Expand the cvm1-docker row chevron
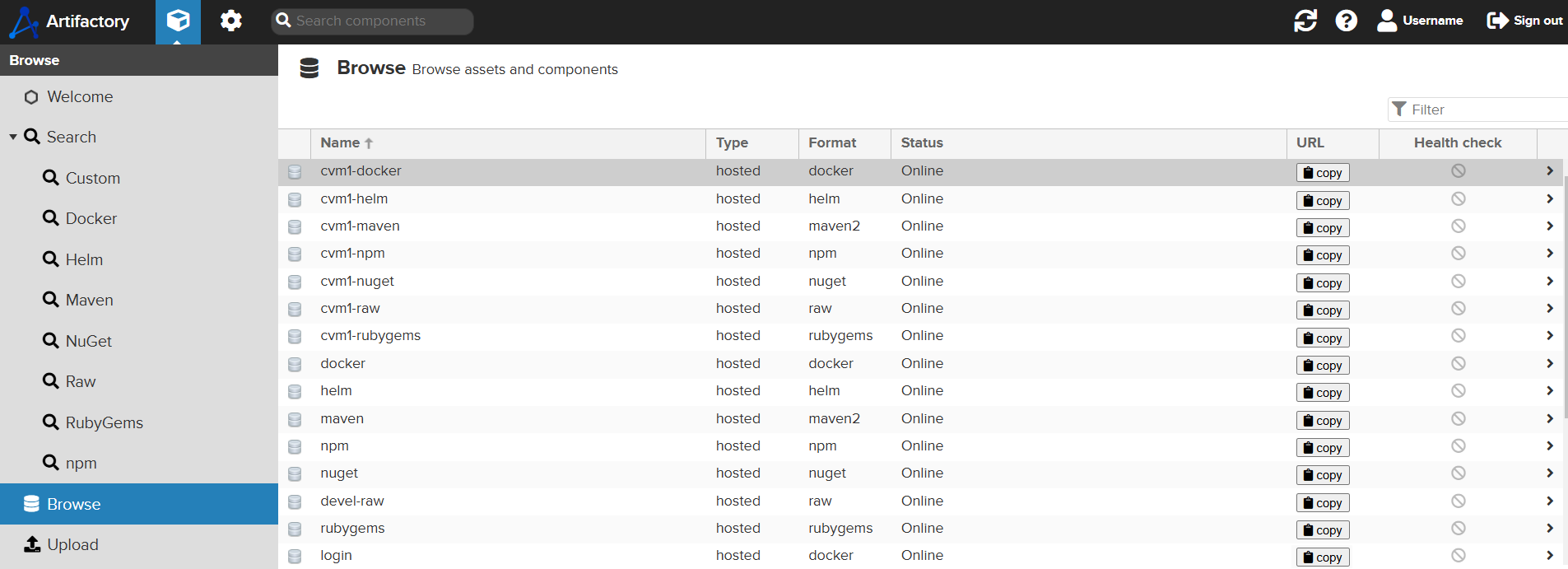The height and width of the screenshot is (569, 1568). (x=1549, y=171)
